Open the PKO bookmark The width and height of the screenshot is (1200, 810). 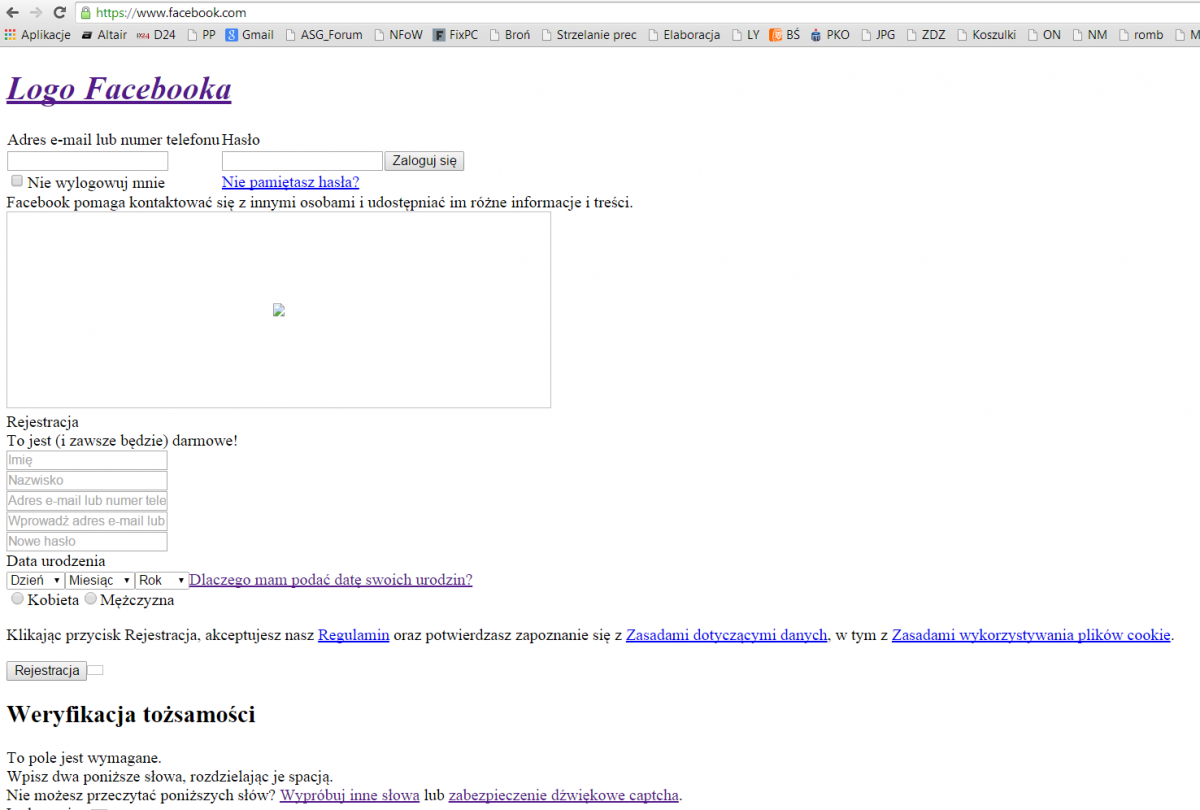(830, 35)
